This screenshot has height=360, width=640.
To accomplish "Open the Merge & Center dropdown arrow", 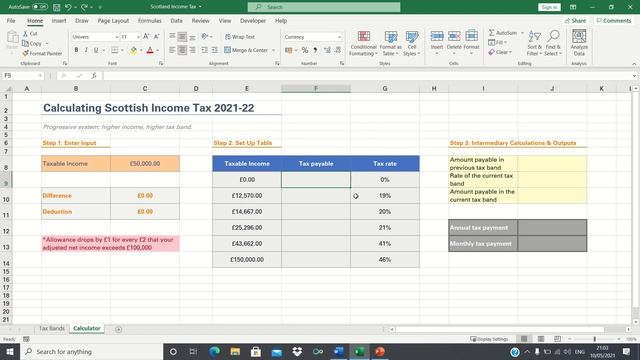I will [x=273, y=50].
